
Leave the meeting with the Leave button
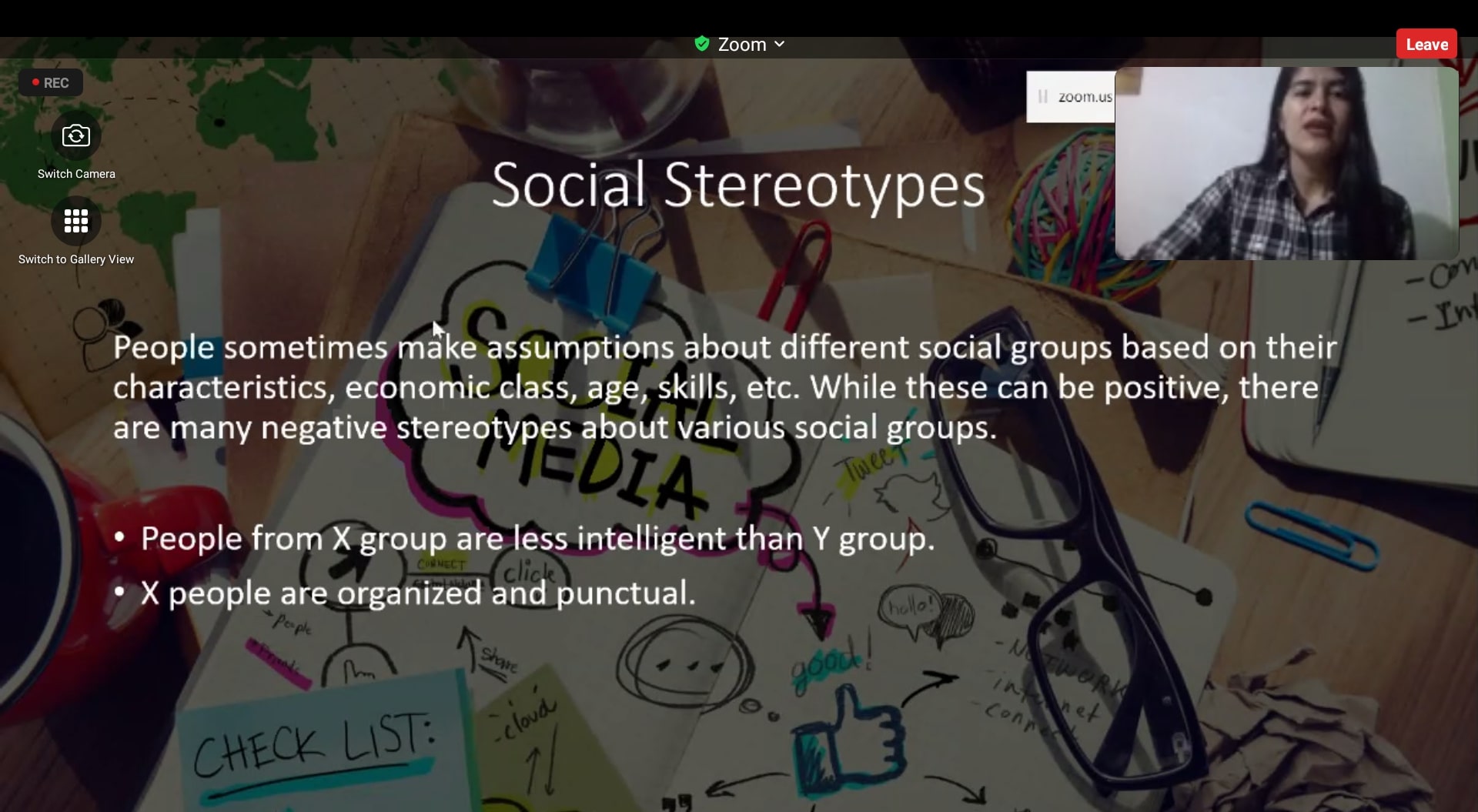1426,45
